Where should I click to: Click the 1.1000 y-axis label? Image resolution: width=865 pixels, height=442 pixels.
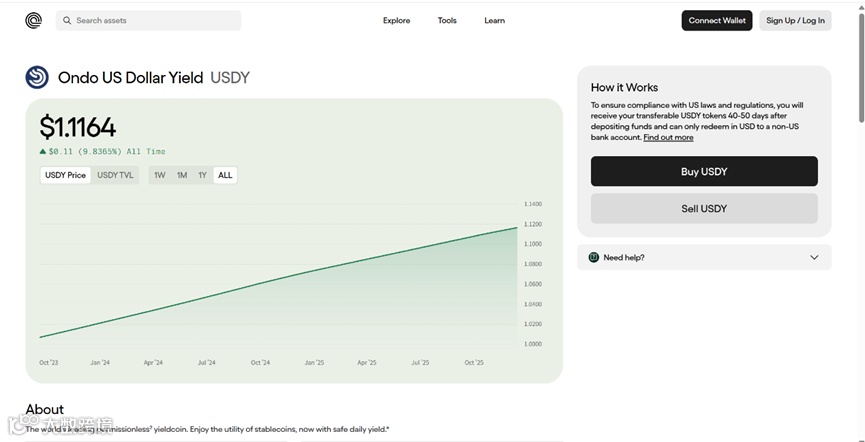tap(533, 244)
